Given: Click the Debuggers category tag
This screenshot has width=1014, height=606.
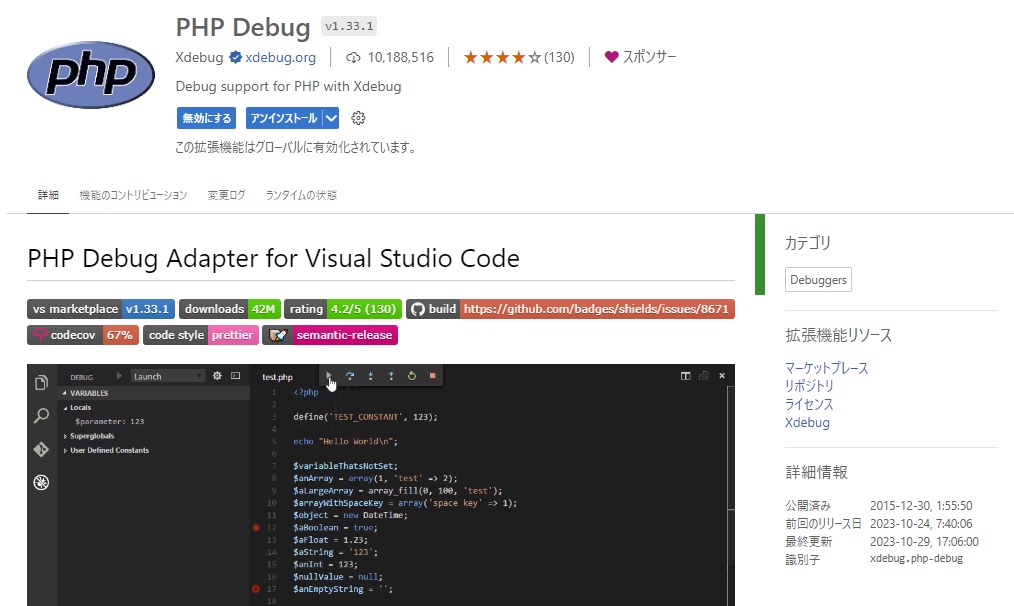Looking at the screenshot, I should [x=818, y=279].
